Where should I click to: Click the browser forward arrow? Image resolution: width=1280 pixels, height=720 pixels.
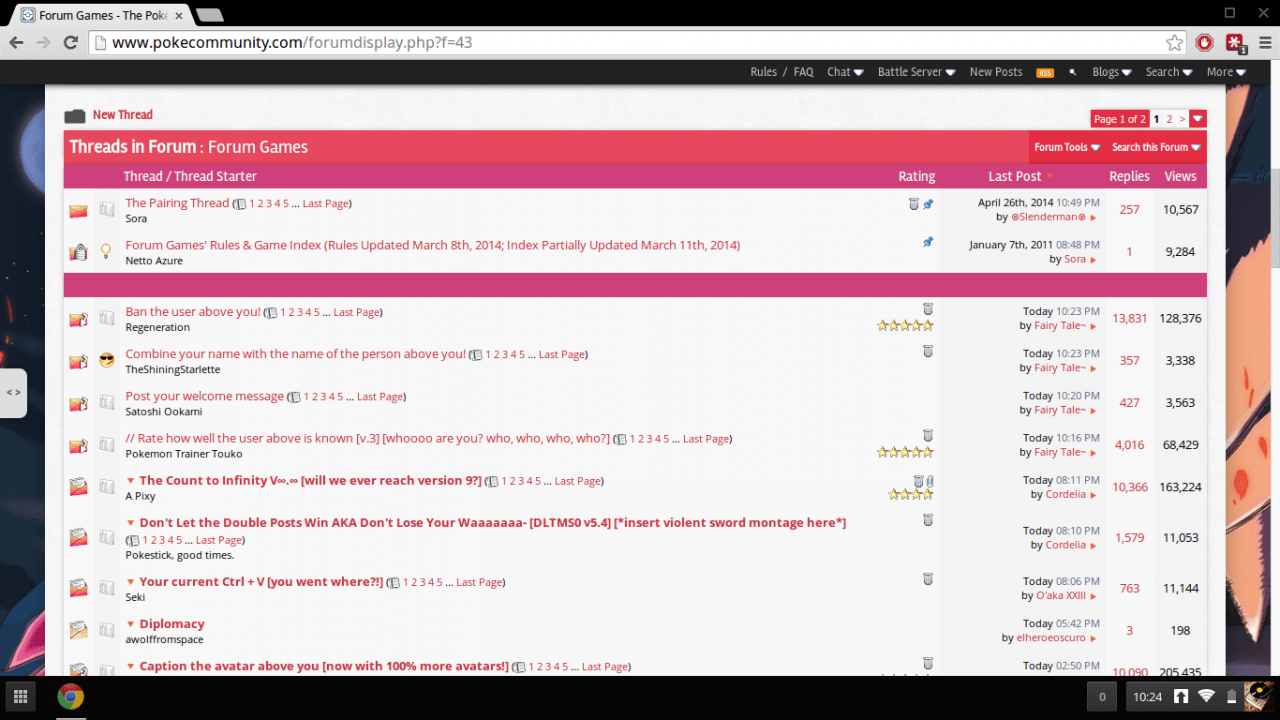coord(43,43)
